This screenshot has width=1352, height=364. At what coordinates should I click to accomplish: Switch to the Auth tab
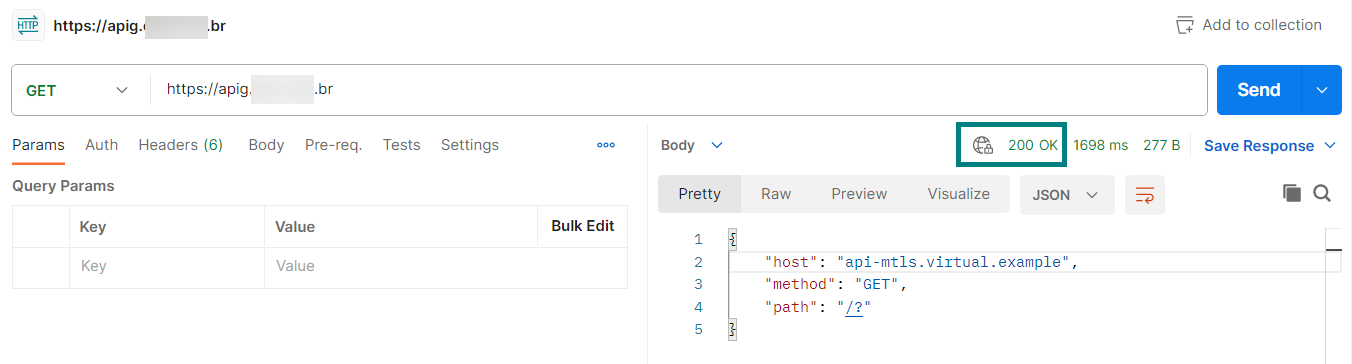tap(101, 145)
